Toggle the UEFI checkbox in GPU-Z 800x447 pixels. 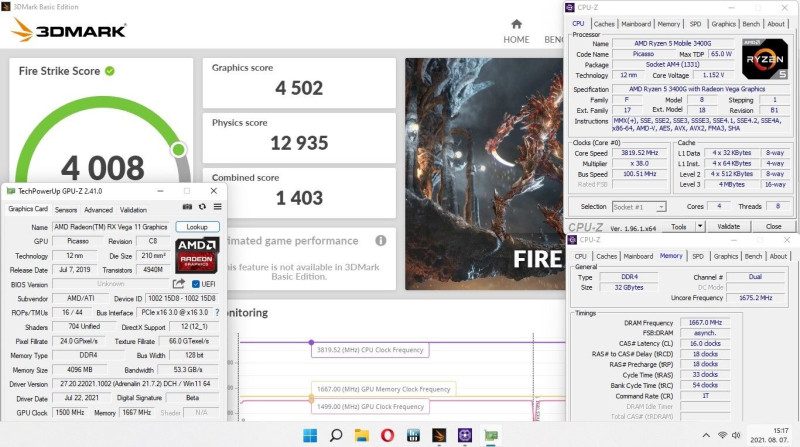coord(195,284)
